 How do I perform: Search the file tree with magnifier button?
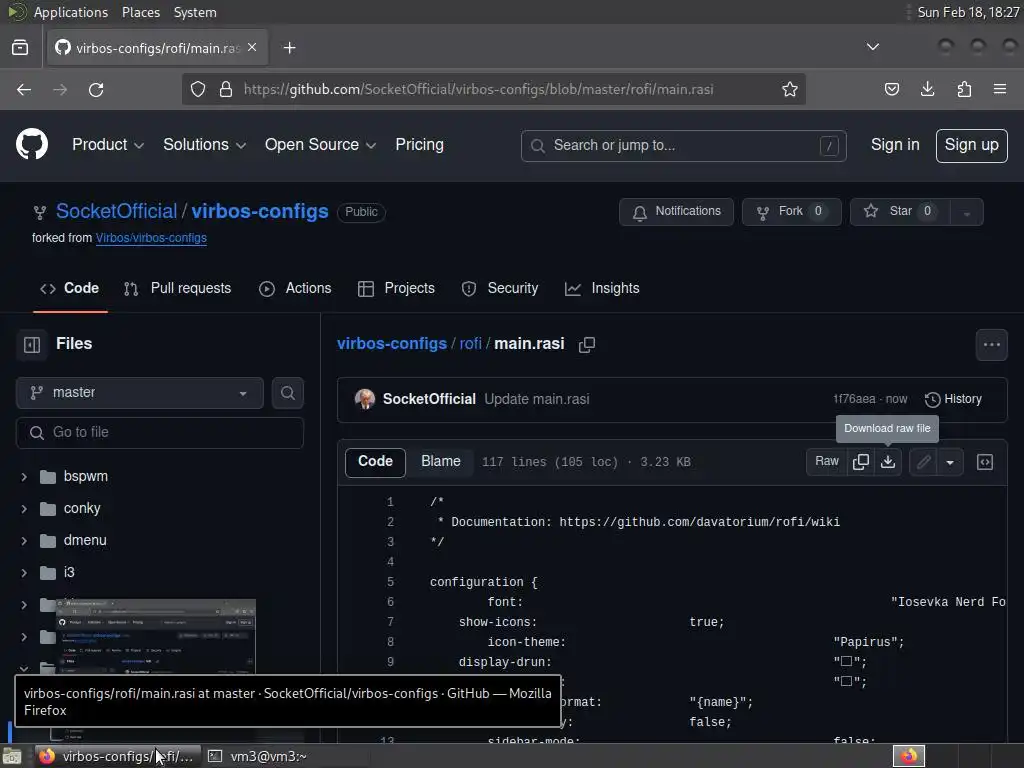tap(287, 392)
